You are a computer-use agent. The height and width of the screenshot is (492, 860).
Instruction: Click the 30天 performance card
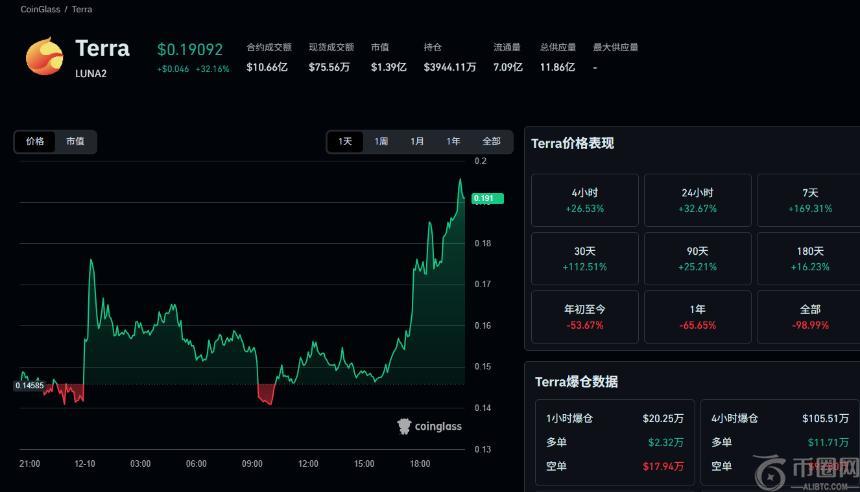[585, 258]
